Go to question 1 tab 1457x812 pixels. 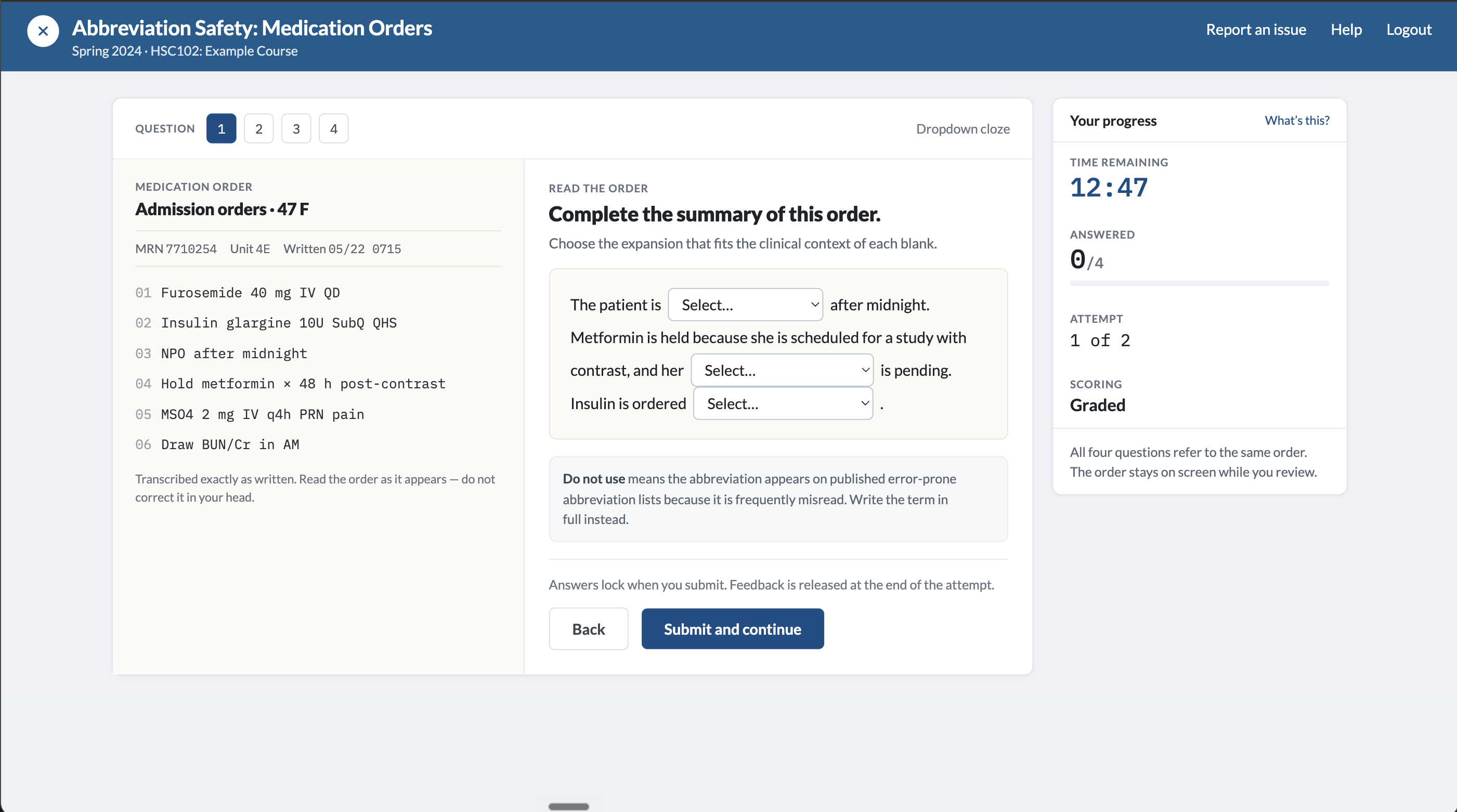tap(221, 128)
